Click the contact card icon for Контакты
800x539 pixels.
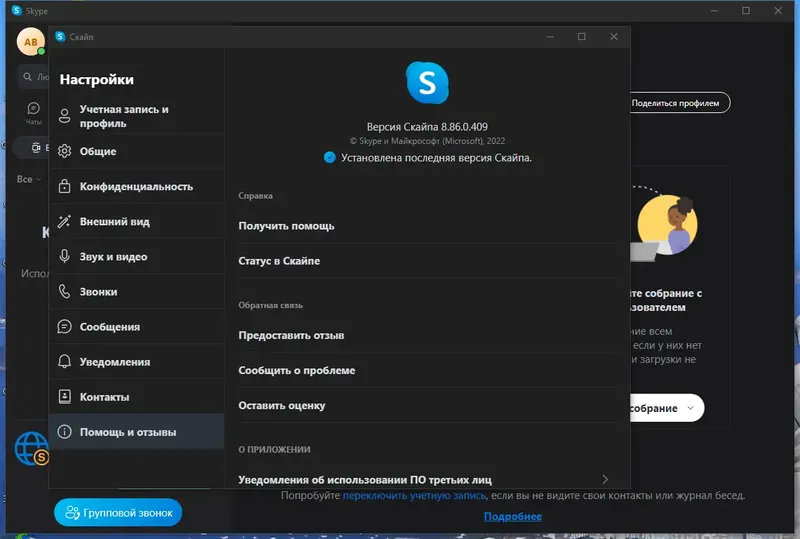click(64, 397)
